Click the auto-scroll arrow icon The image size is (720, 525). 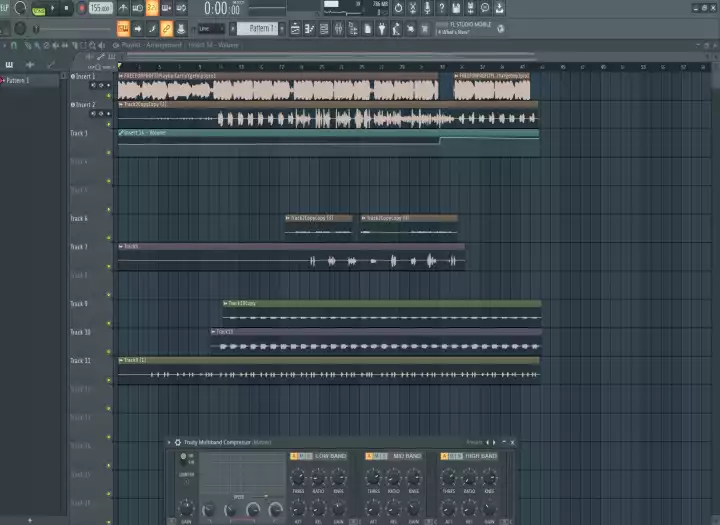tap(137, 28)
